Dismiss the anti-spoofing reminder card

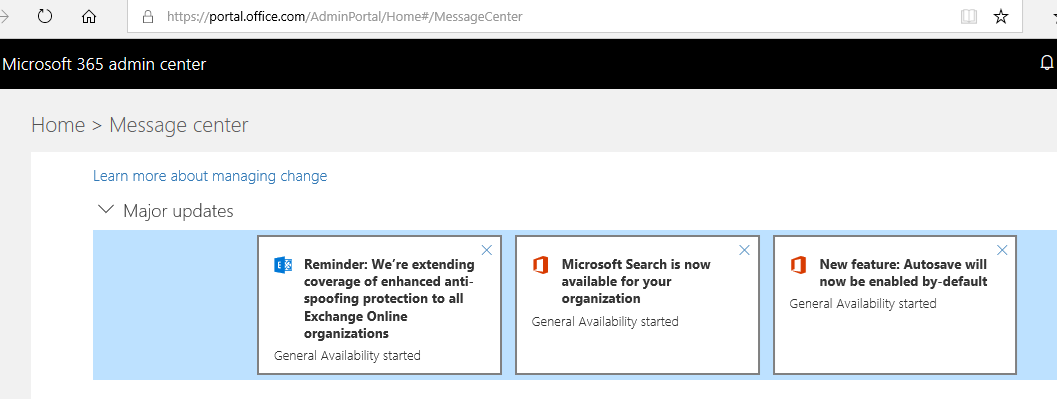tap(487, 250)
